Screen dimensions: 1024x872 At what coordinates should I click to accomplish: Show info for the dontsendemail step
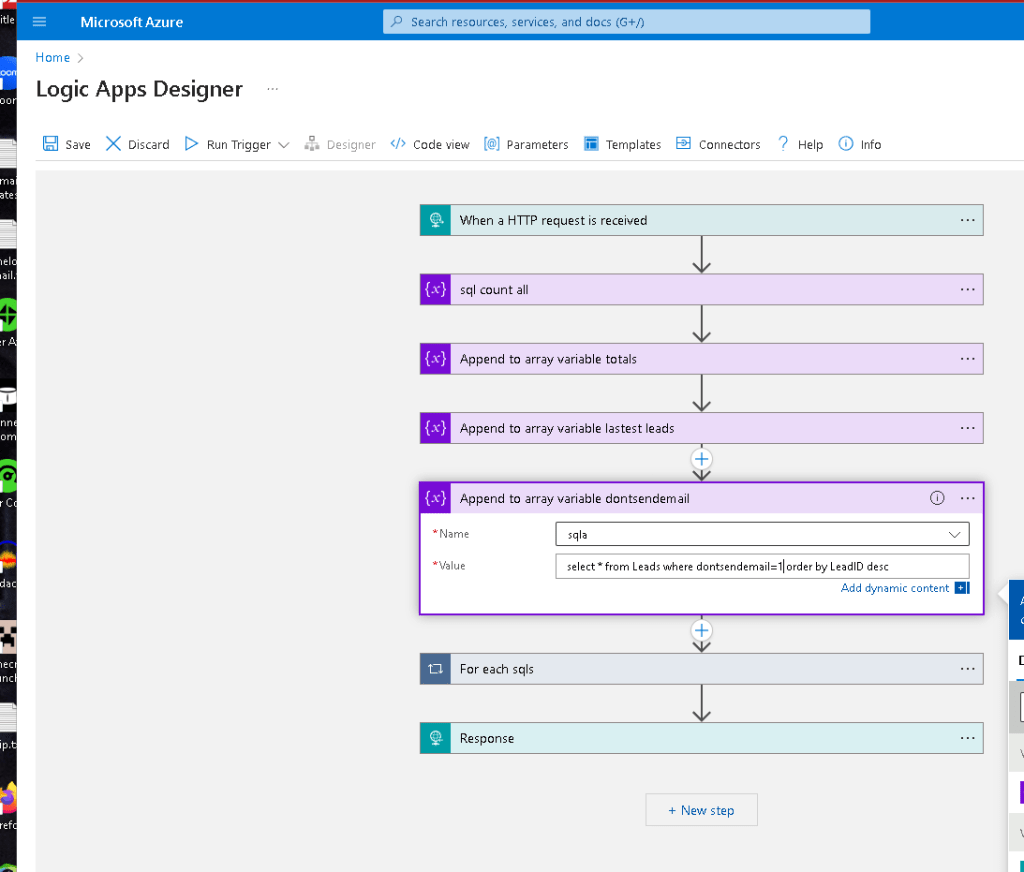(x=937, y=498)
